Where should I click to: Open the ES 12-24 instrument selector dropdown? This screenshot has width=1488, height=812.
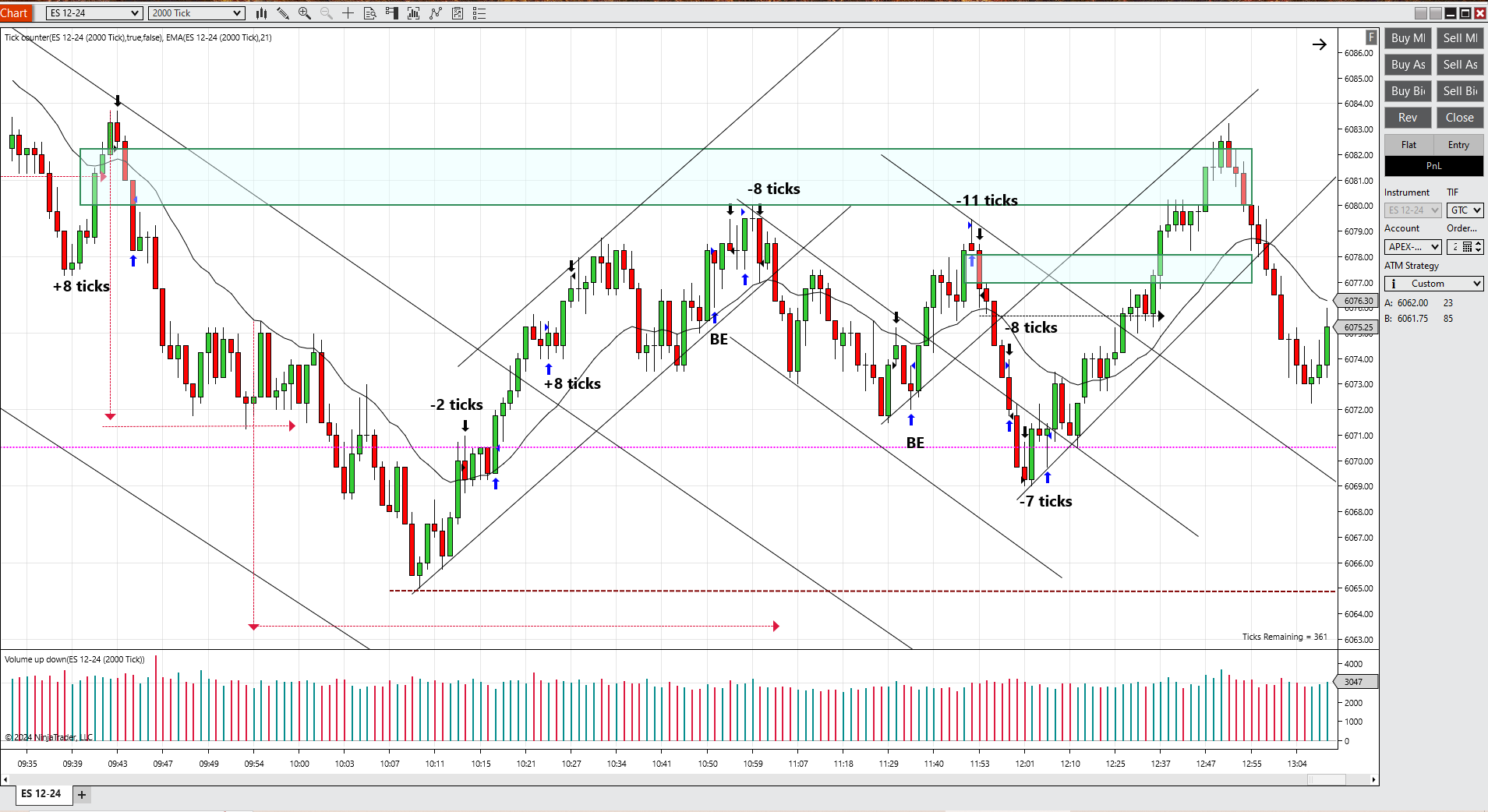tap(94, 13)
